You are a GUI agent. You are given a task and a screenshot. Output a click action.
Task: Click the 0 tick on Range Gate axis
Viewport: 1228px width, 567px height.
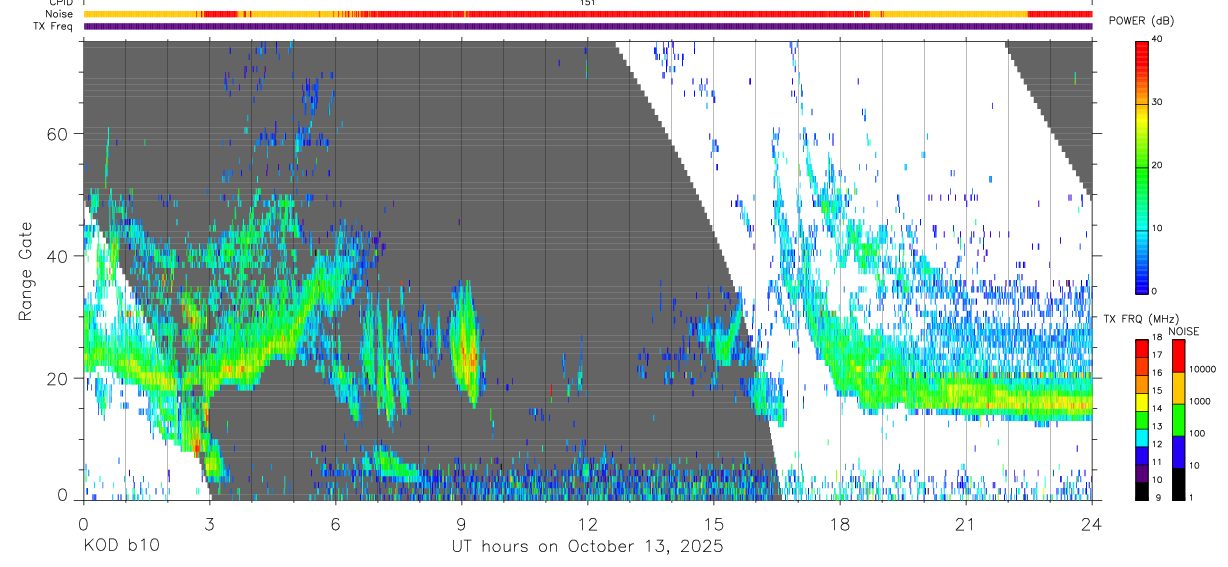pyautogui.click(x=64, y=495)
